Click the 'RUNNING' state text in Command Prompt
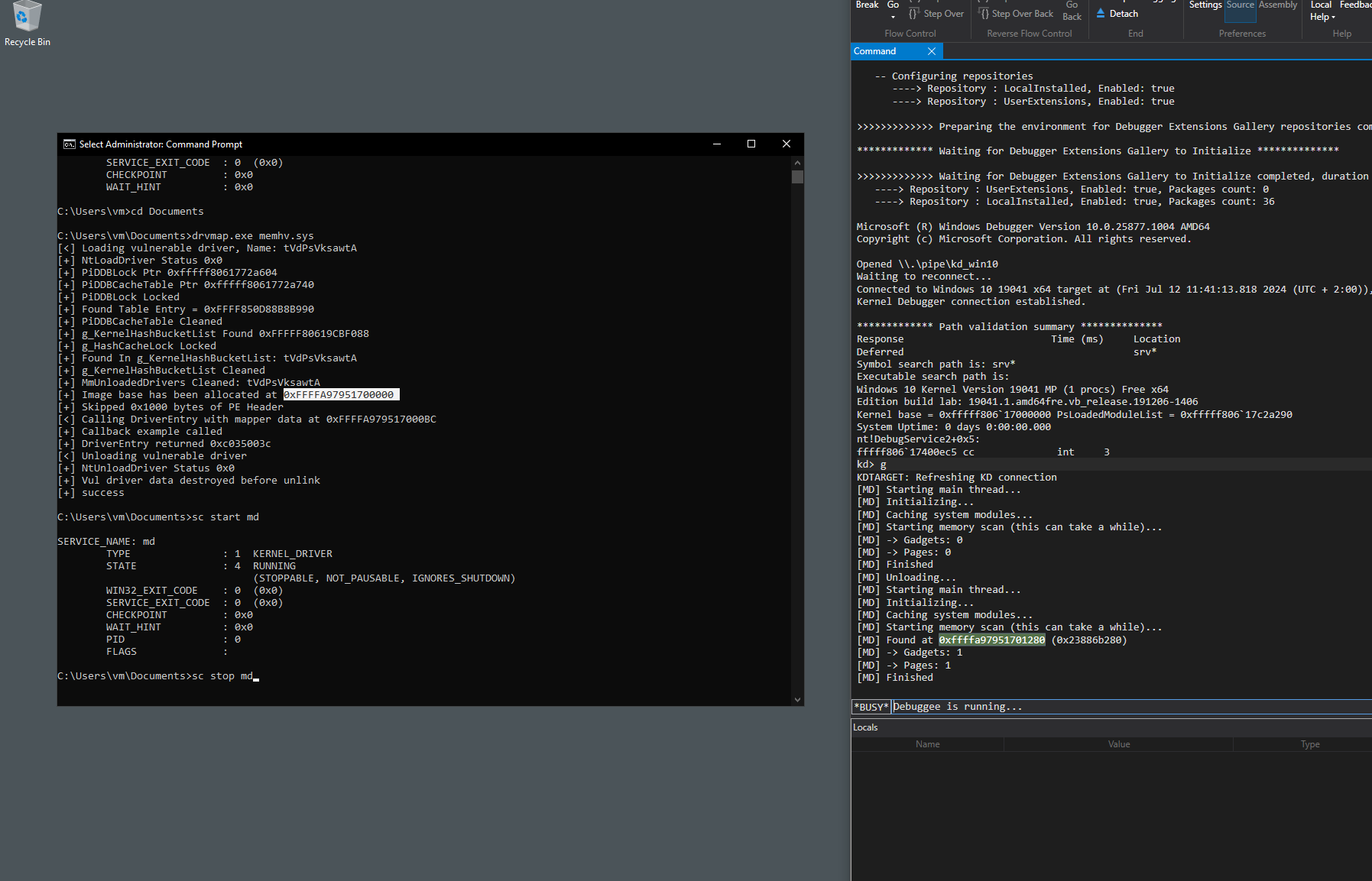 tap(274, 566)
